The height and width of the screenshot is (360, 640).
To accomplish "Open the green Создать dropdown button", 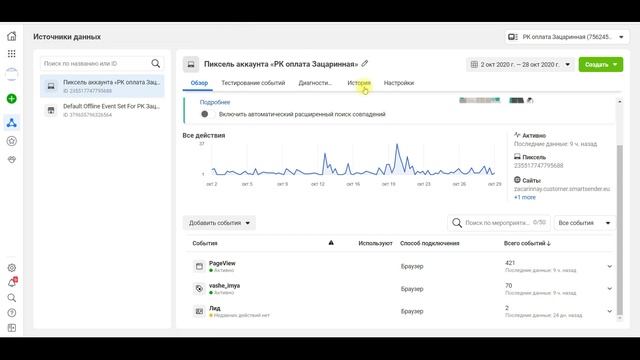I will (601, 64).
